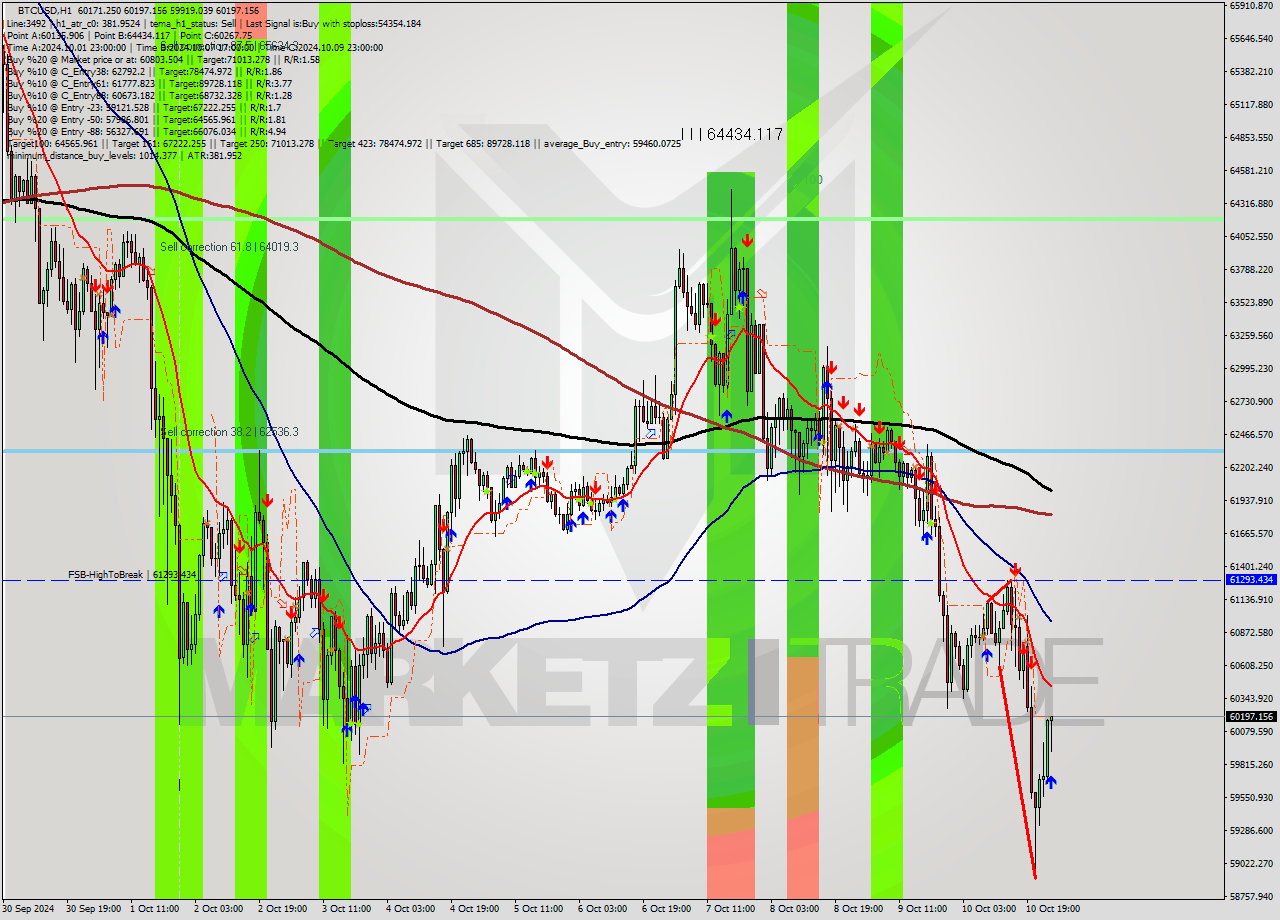Click the 30 Sep 2024 date label

(x=29, y=909)
